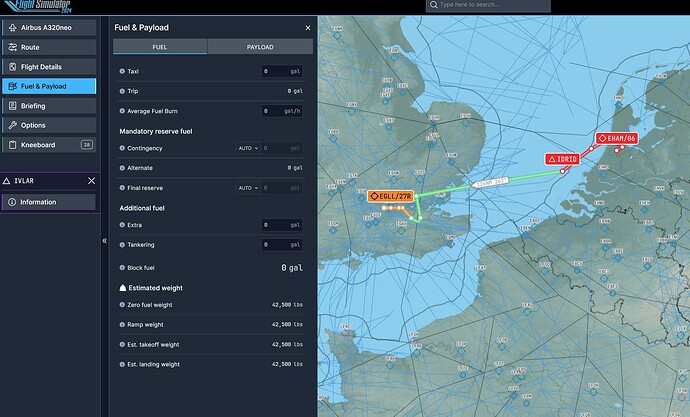Open Flight Details in the sidebar
Screen dimensions: 690x417
[49, 67]
